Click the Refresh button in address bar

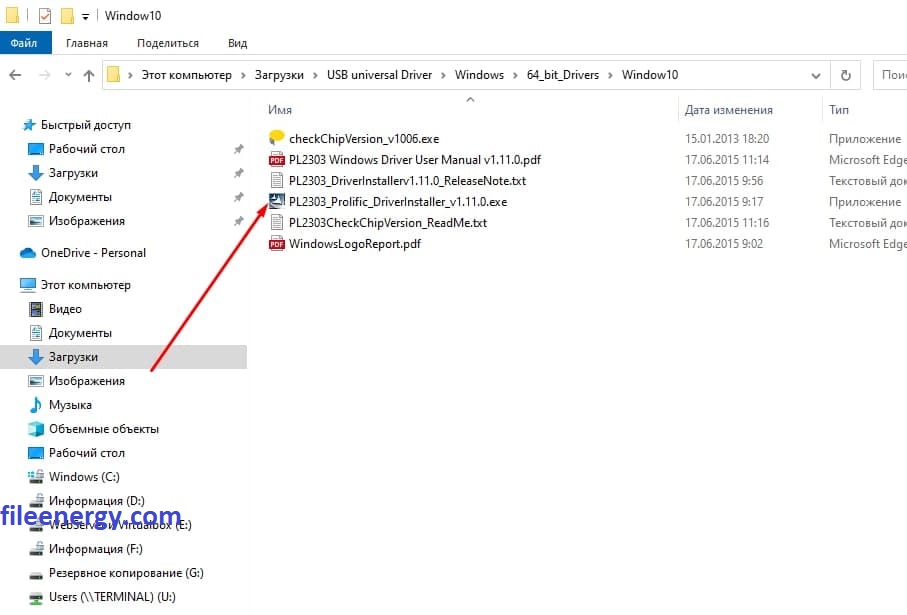[845, 75]
